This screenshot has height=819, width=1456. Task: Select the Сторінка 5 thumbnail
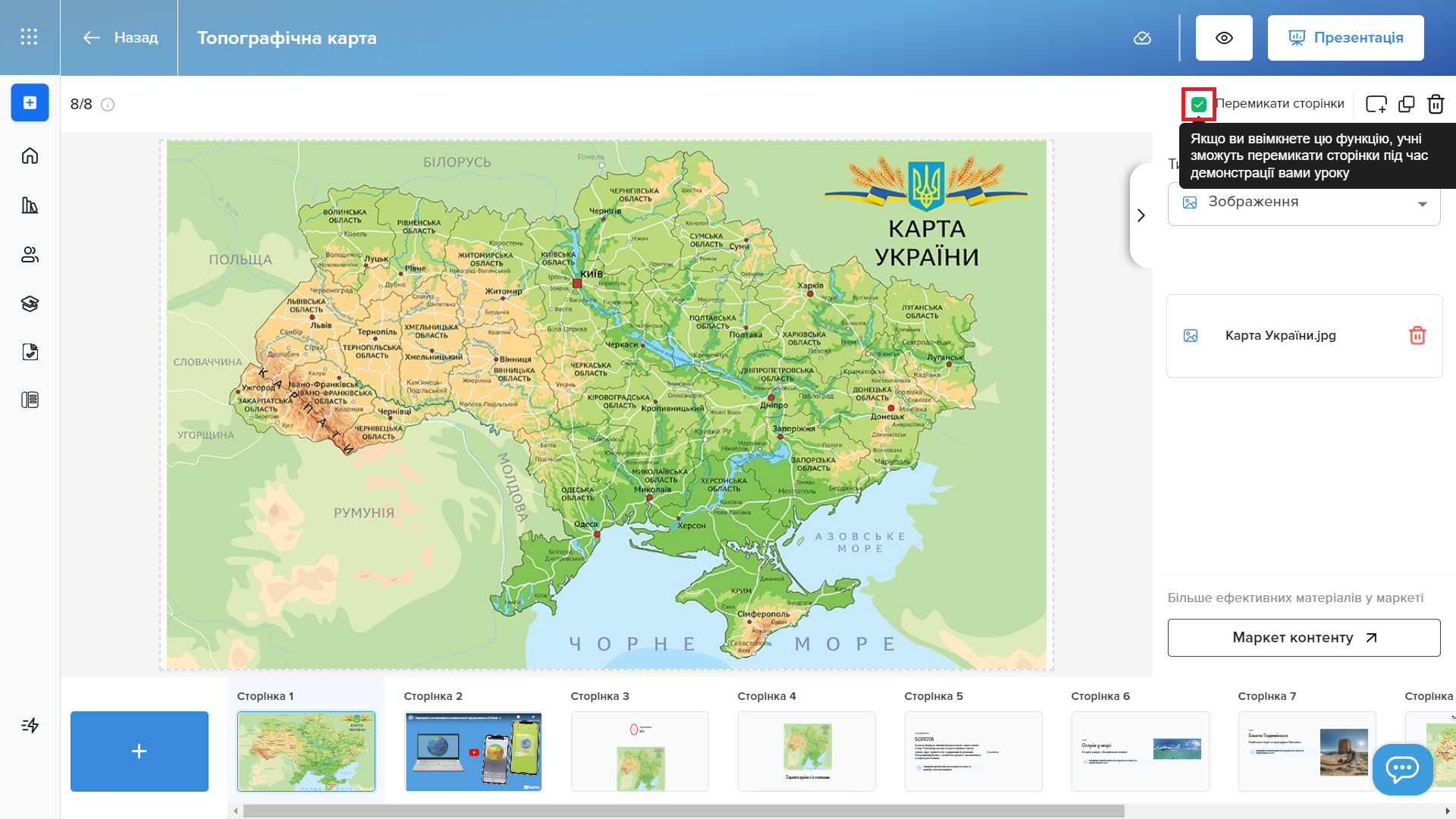pyautogui.click(x=974, y=751)
